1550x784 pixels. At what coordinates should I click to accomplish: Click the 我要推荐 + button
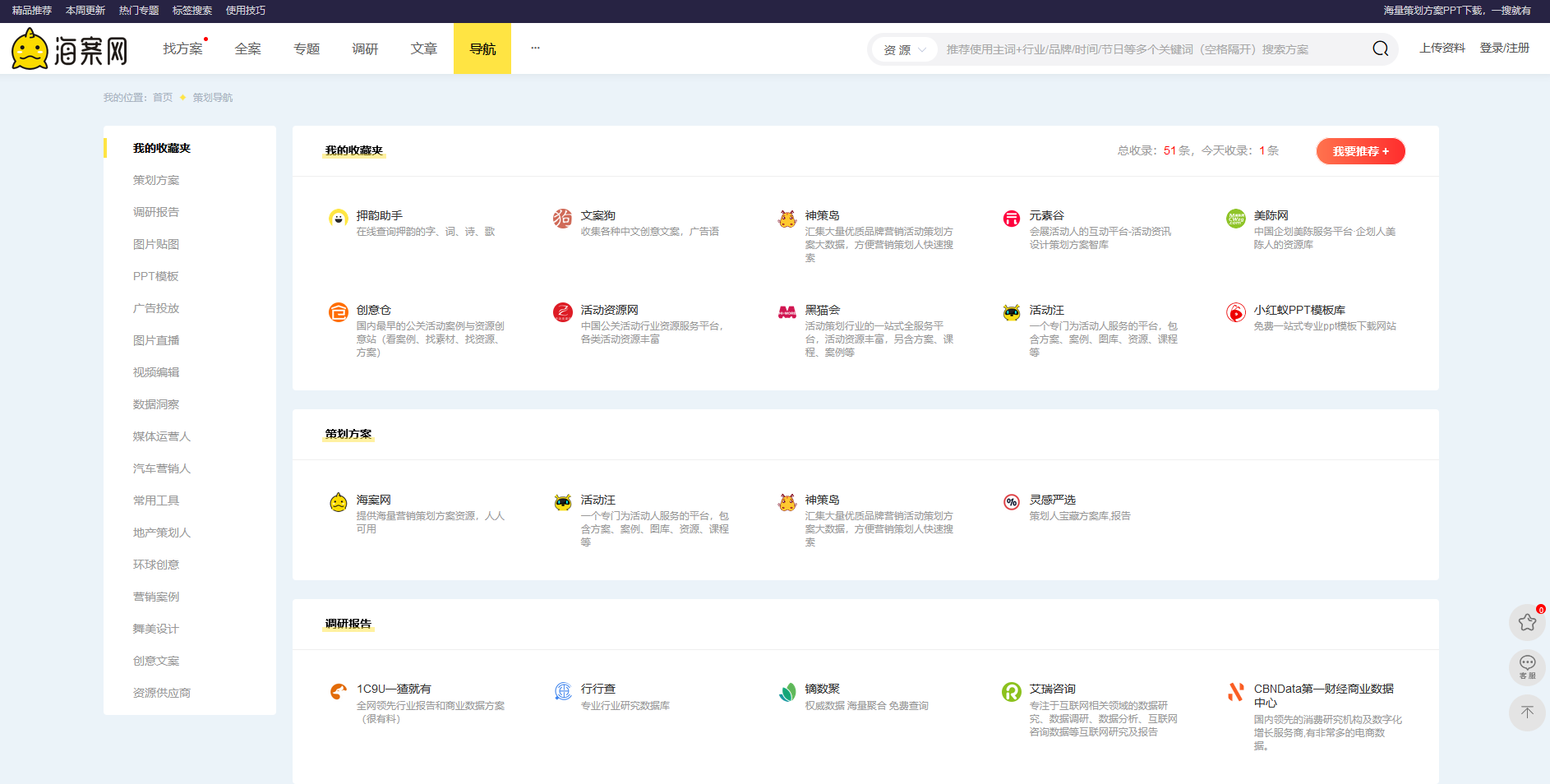click(1361, 151)
